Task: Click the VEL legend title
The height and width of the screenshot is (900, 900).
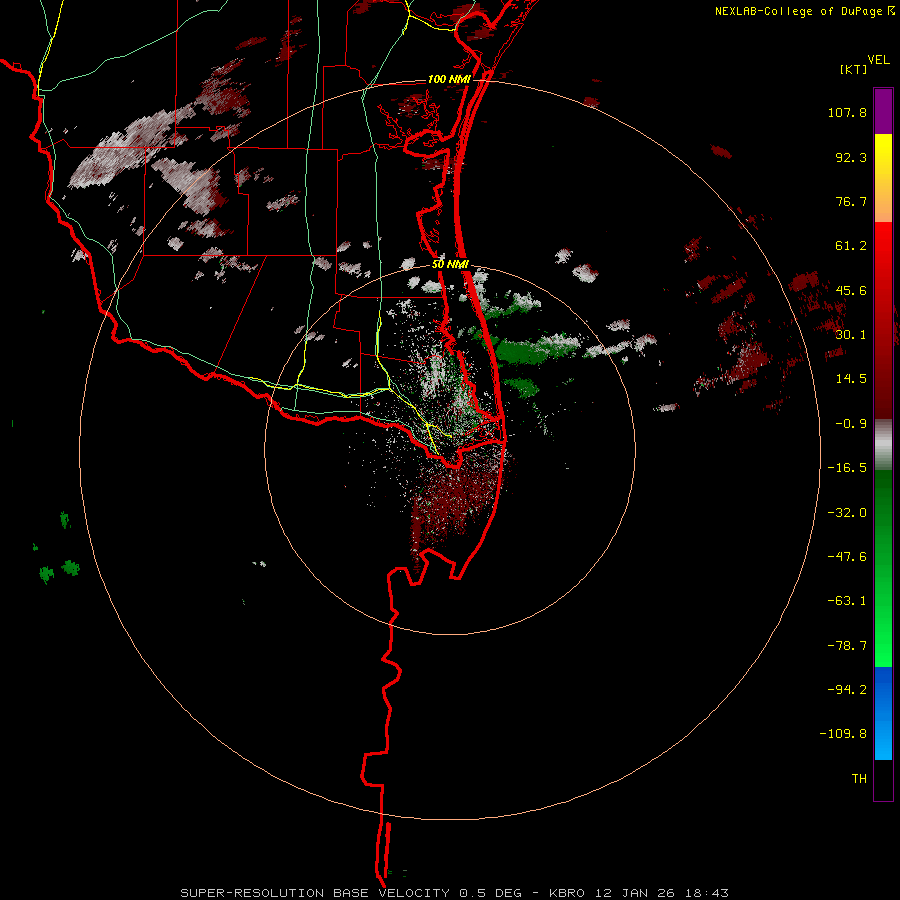Action: click(x=878, y=60)
